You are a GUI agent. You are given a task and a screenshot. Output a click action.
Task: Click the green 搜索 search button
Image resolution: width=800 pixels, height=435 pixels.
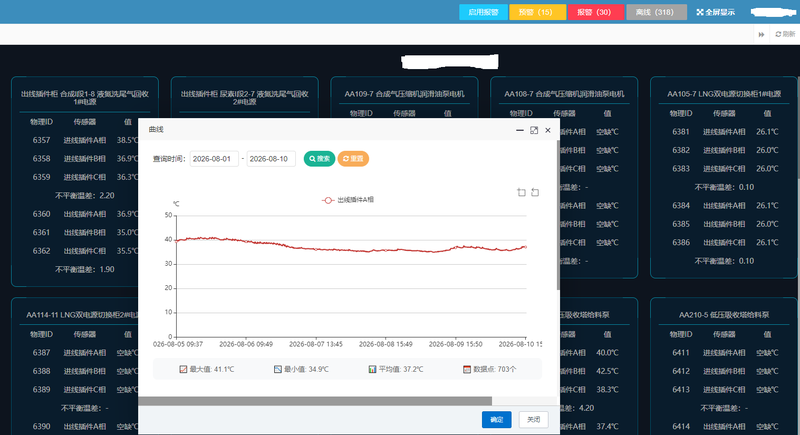pos(319,159)
